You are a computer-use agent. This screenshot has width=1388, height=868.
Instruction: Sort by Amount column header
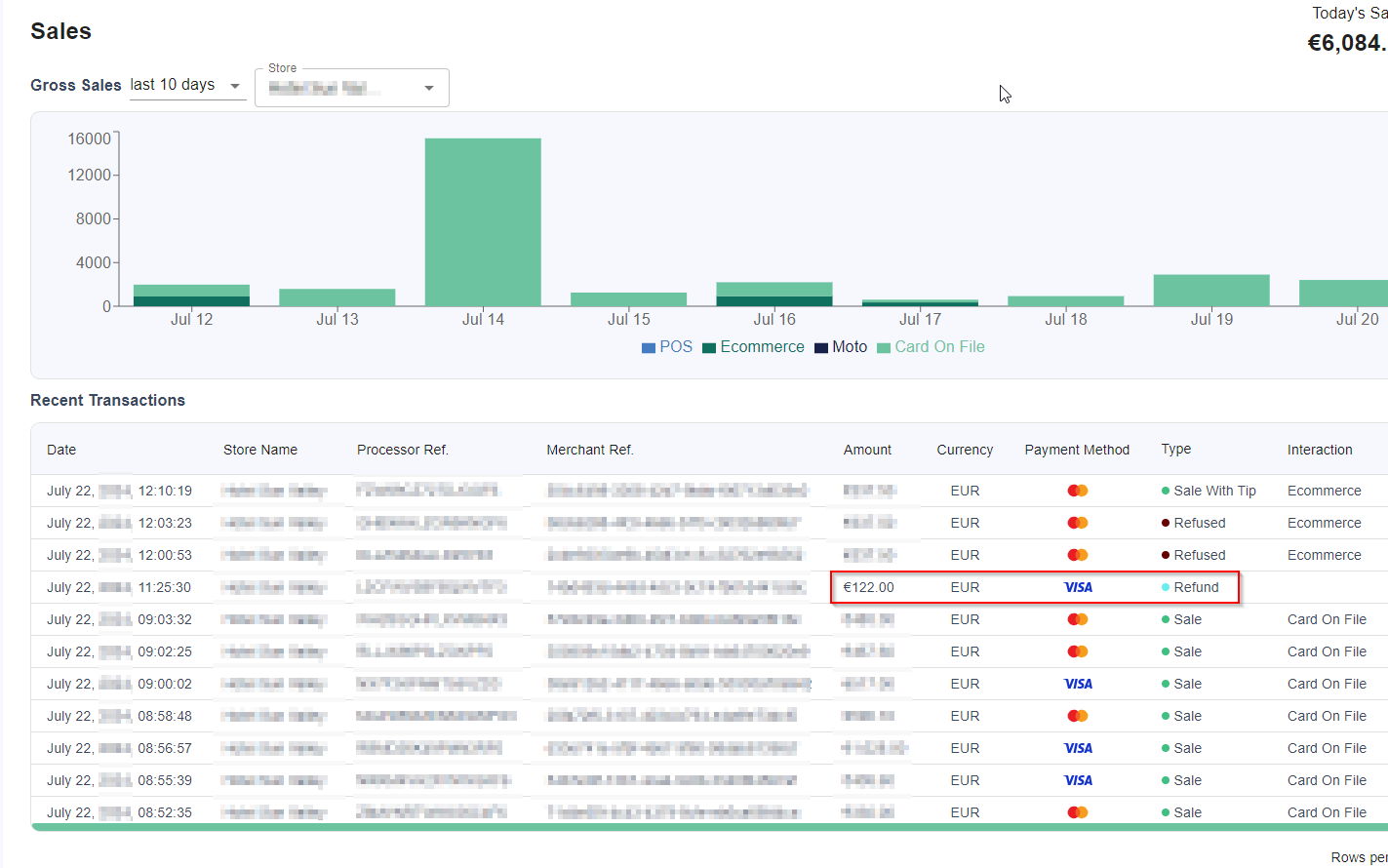867,450
